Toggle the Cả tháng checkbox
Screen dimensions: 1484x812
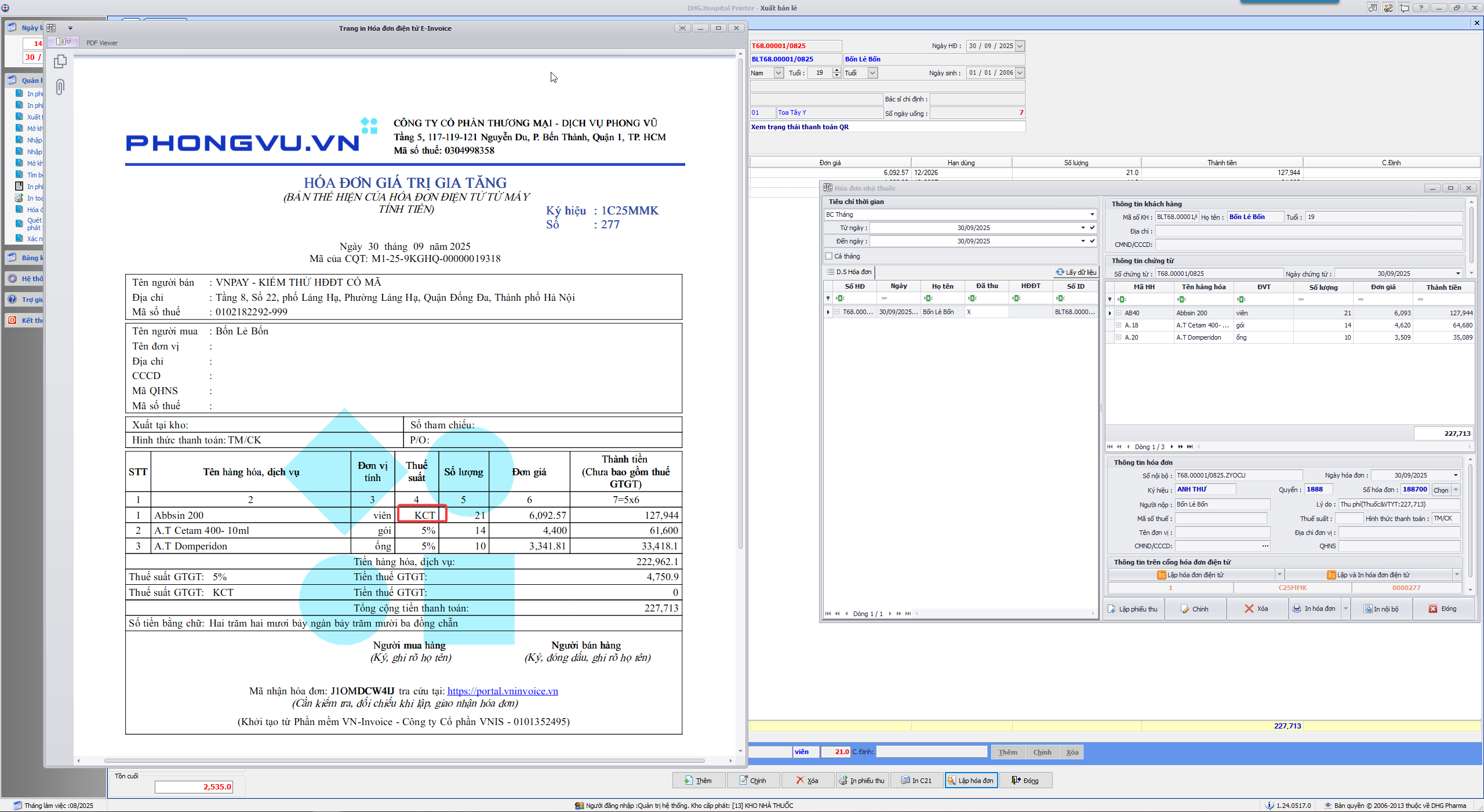coord(829,256)
